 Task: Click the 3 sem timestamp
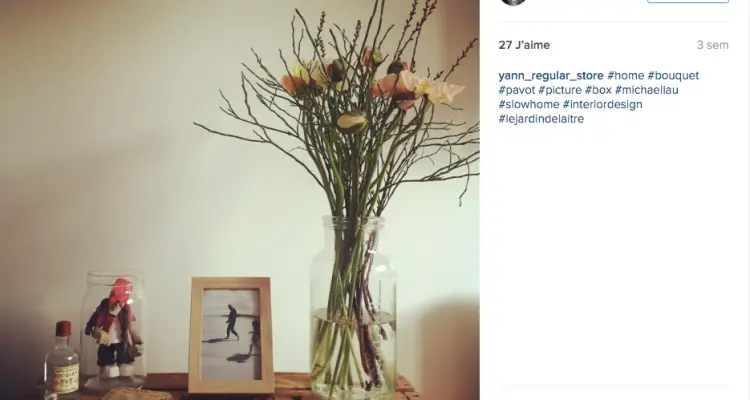click(x=712, y=45)
